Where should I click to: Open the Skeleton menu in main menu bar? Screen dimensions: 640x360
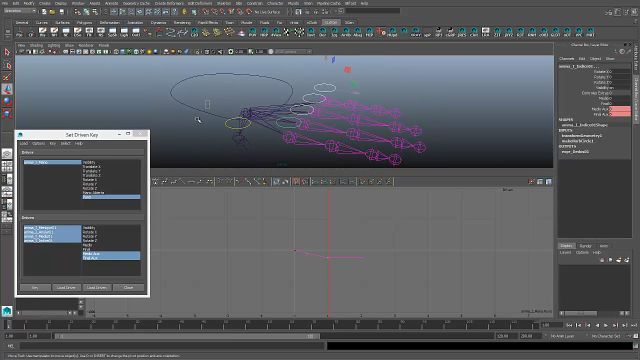click(224, 3)
